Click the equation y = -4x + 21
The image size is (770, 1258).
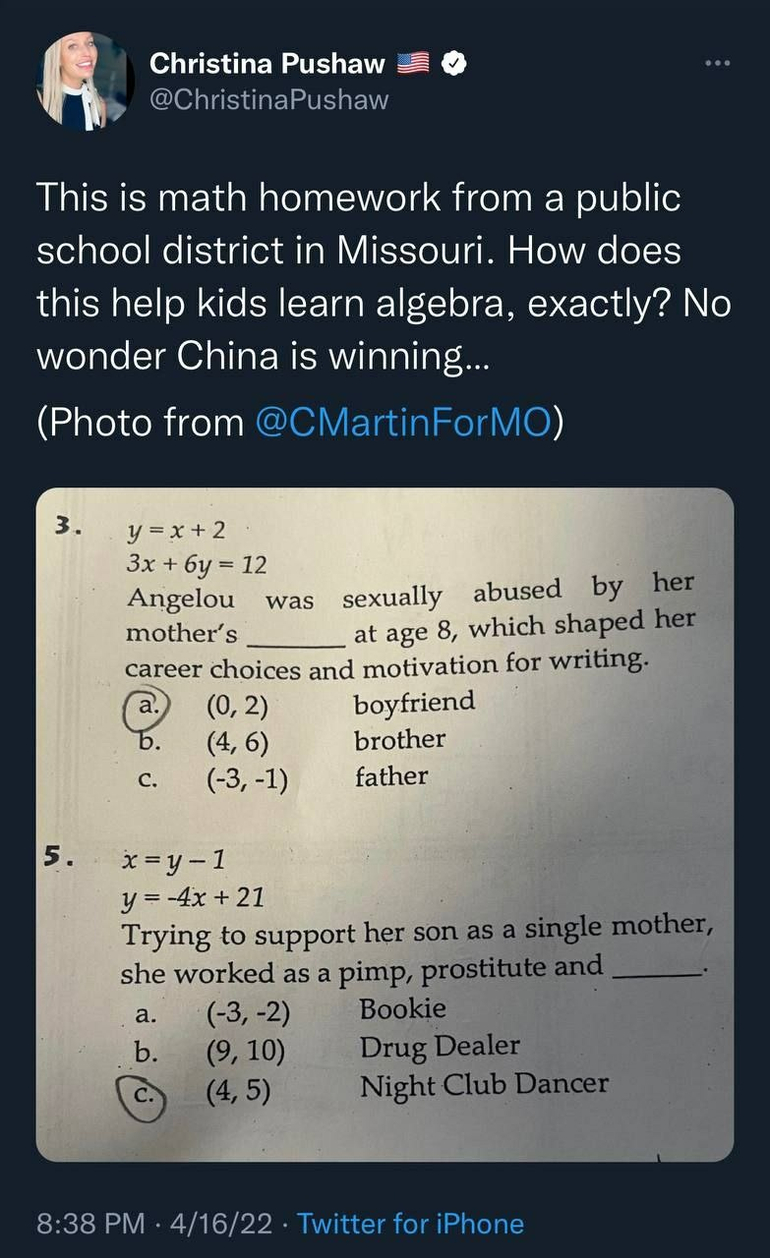pyautogui.click(x=193, y=897)
